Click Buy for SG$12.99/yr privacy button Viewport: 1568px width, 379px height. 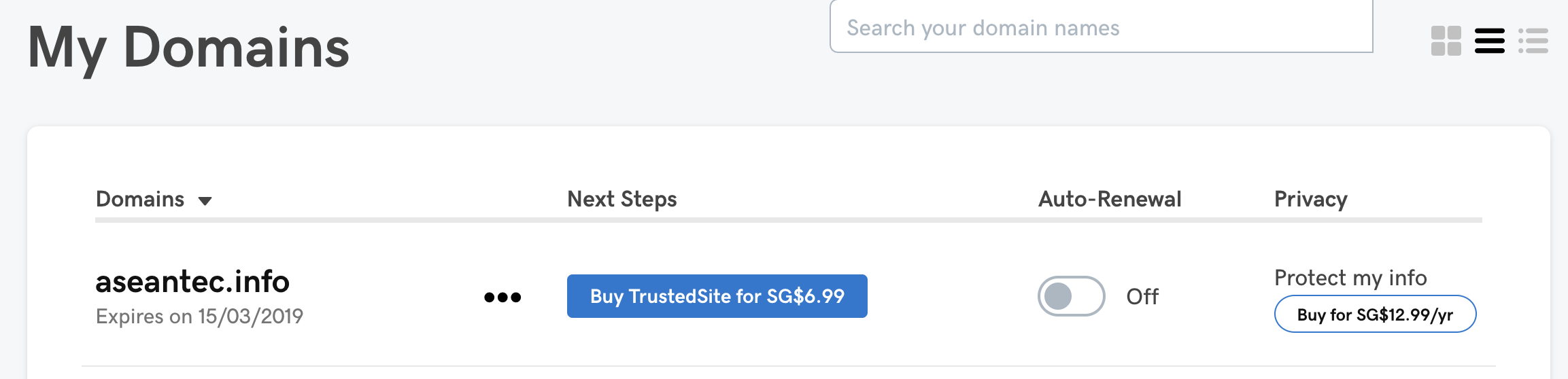coord(1375,314)
